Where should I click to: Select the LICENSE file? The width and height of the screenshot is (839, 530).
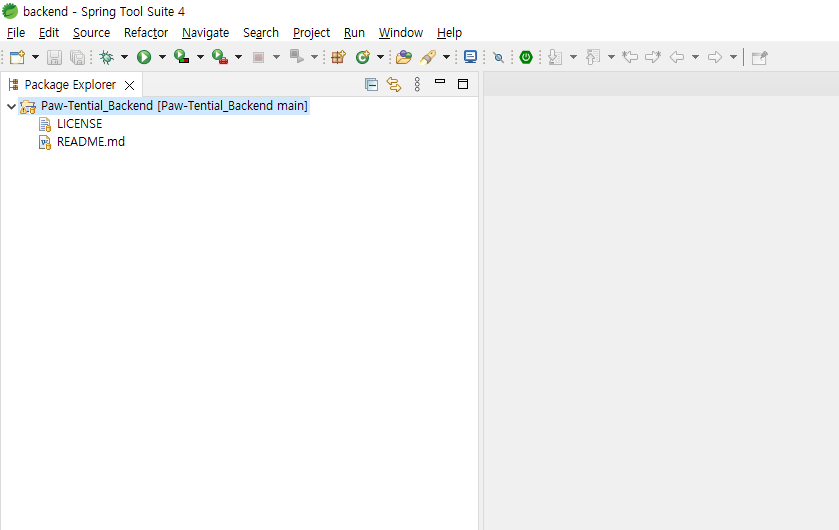(79, 124)
